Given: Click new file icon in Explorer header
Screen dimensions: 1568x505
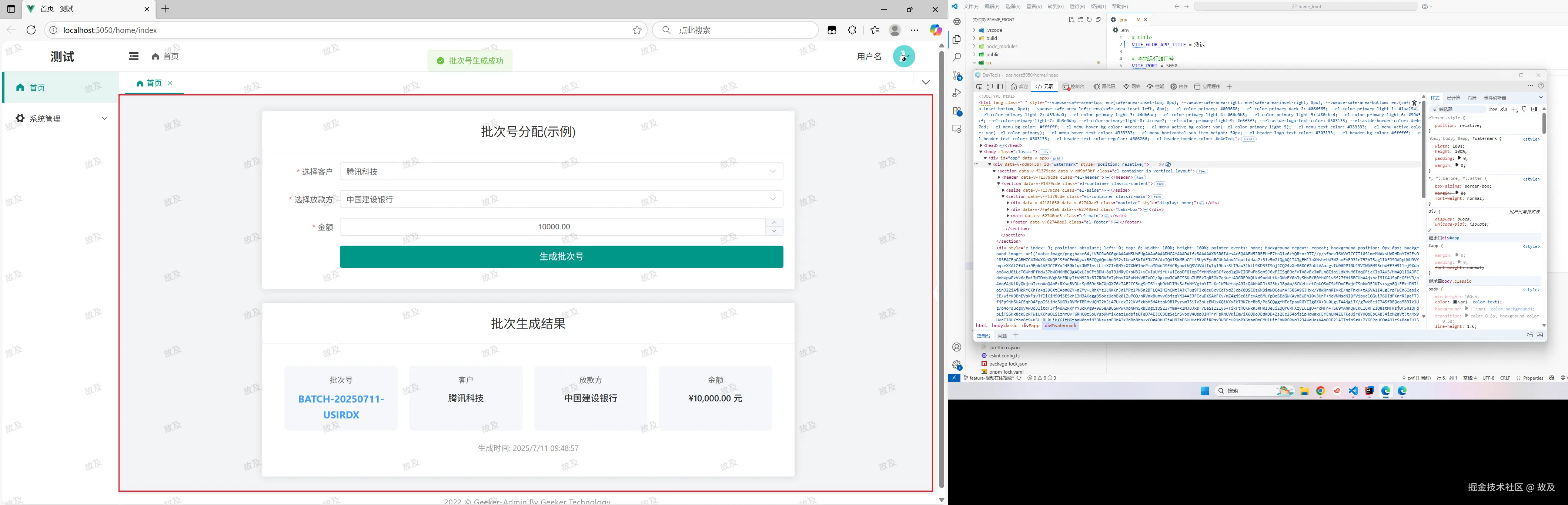Looking at the screenshot, I should pyautogui.click(x=1071, y=20).
